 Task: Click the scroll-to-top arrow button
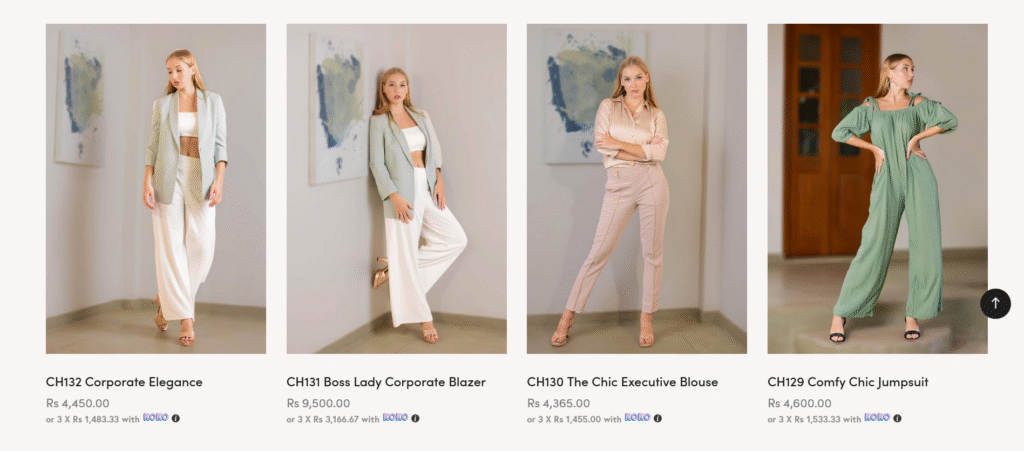click(995, 303)
